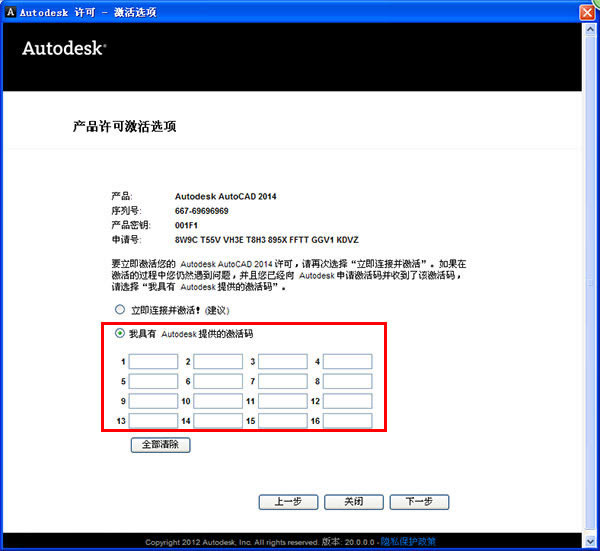Click the 关闭 (Close) button
Screen dimensions: 600x551
(x=354, y=502)
